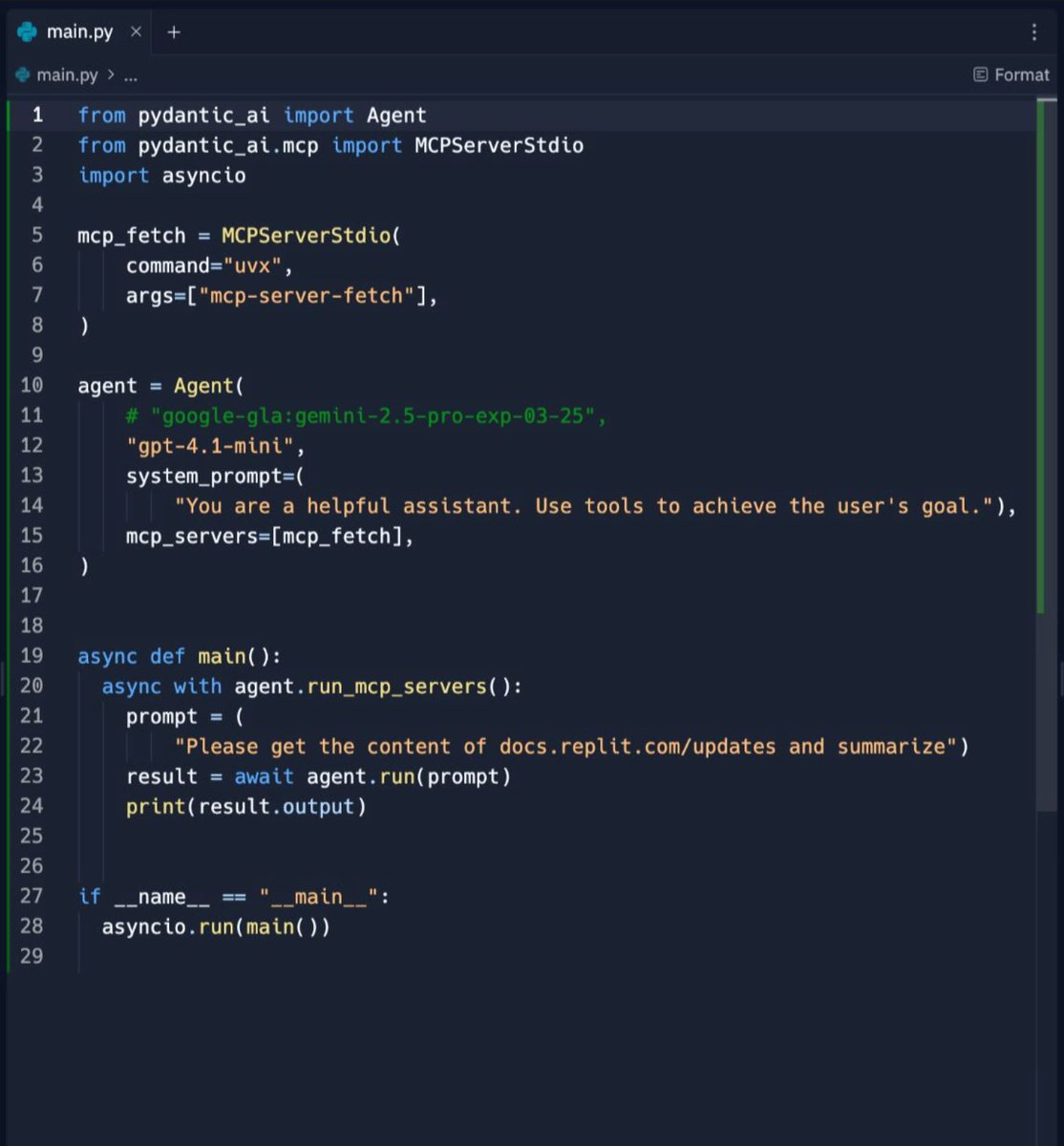The width and height of the screenshot is (1064, 1146).
Task: Click the commented gemini model line
Action: point(367,416)
